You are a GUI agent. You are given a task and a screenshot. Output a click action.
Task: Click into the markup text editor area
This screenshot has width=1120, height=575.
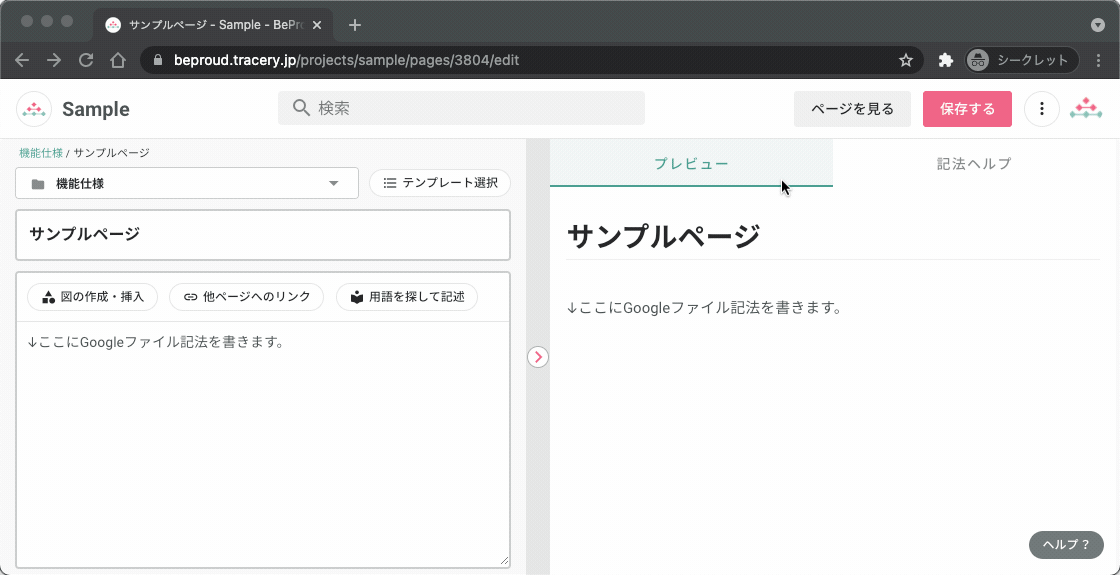(263, 444)
